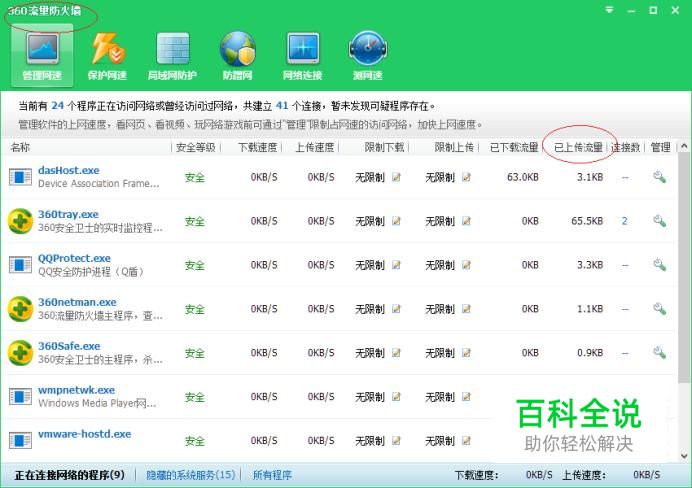Click the wmpnetwk.exe program icon
Image resolution: width=692 pixels, height=488 pixels.
pos(20,397)
